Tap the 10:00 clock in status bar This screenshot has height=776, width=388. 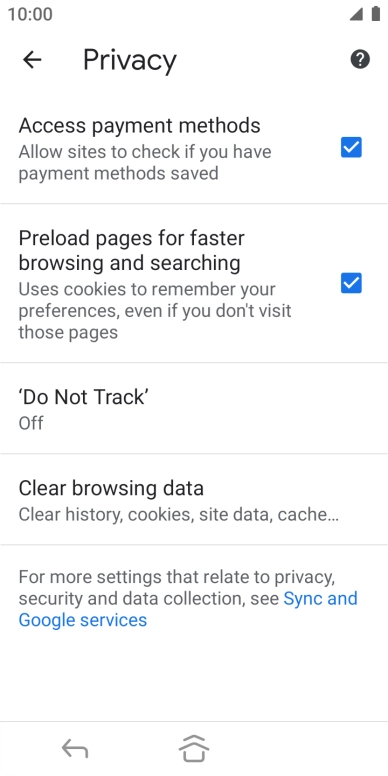30,14
